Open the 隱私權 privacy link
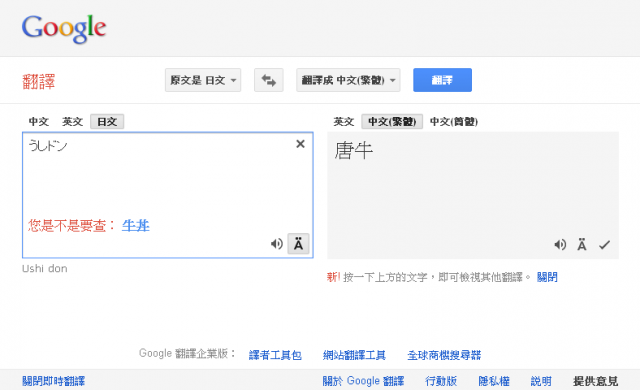 [494, 381]
